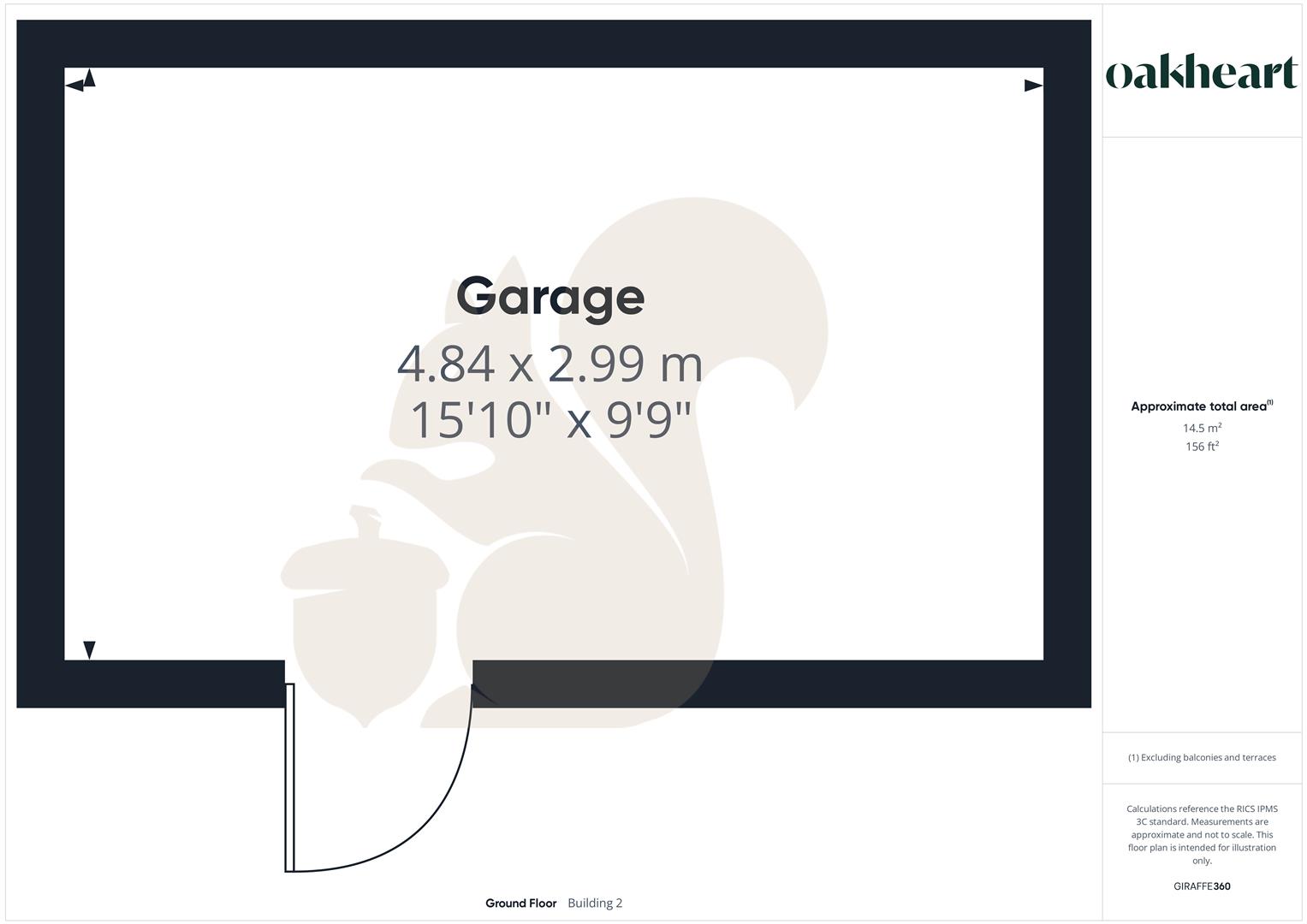Select the 156 ft² area value
This screenshot has height=924, width=1307.
(1202, 447)
